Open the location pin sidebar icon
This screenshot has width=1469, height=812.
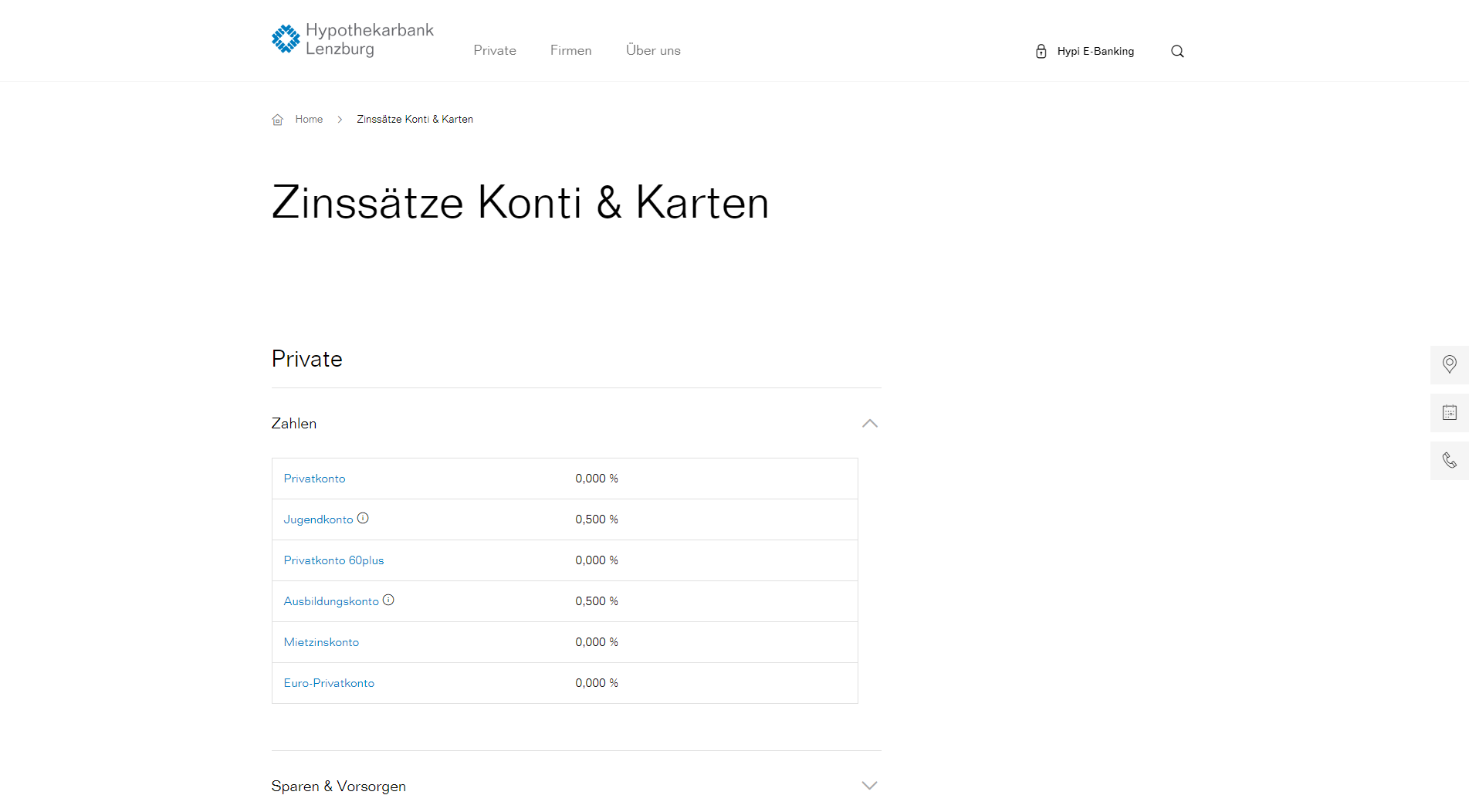1449,364
